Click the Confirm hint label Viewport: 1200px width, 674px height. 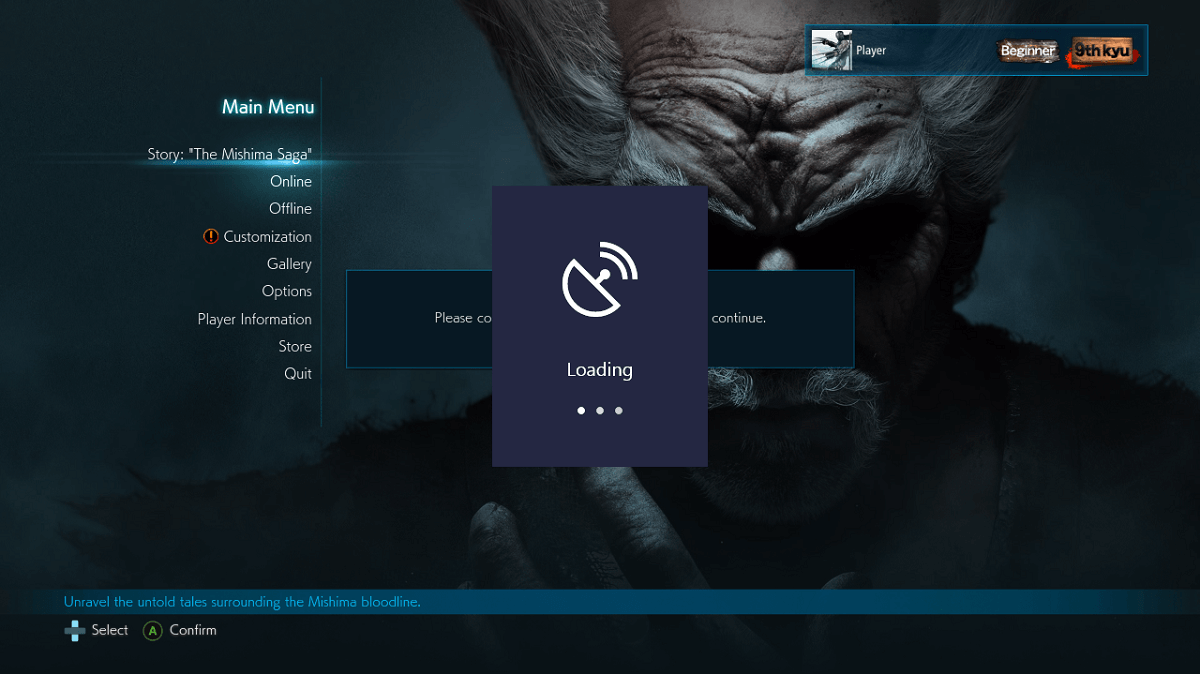[193, 630]
